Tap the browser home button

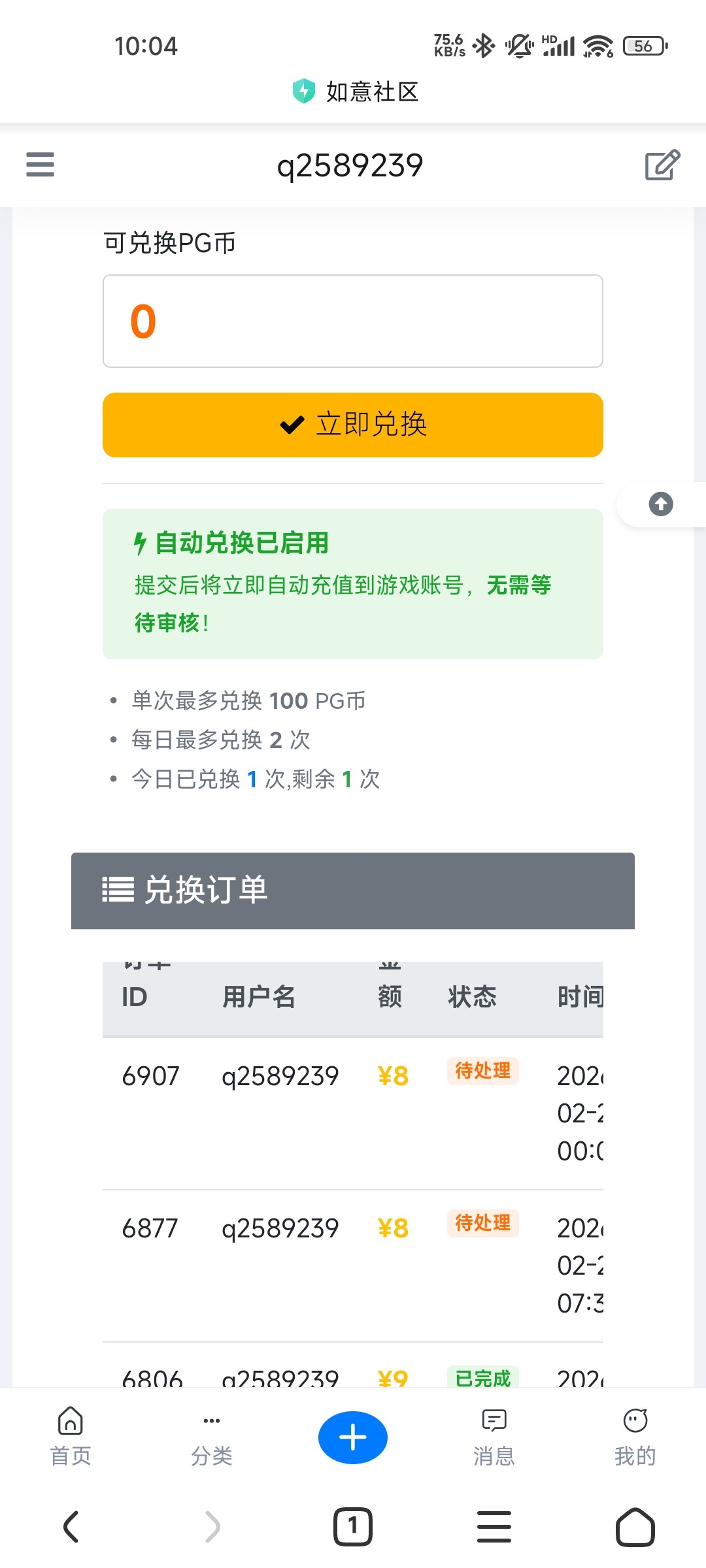pyautogui.click(x=635, y=1527)
